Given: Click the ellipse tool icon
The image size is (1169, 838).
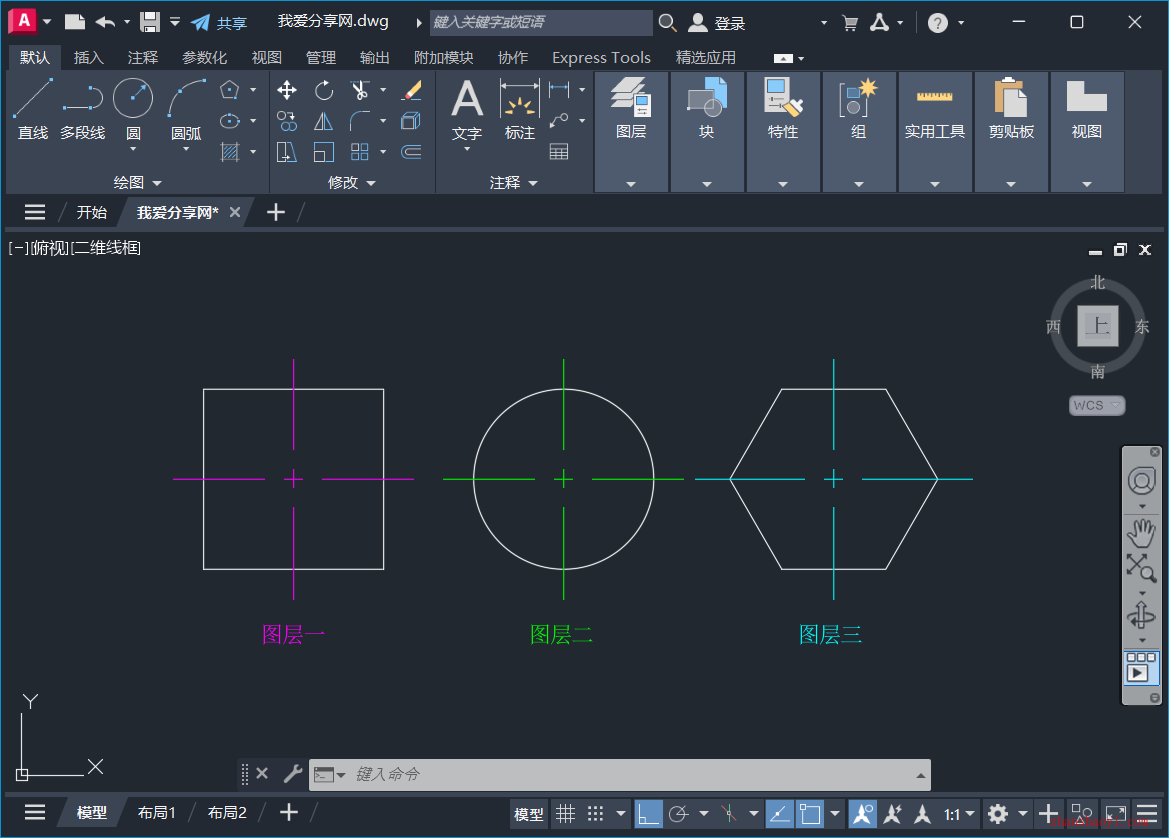Looking at the screenshot, I should click(x=230, y=121).
